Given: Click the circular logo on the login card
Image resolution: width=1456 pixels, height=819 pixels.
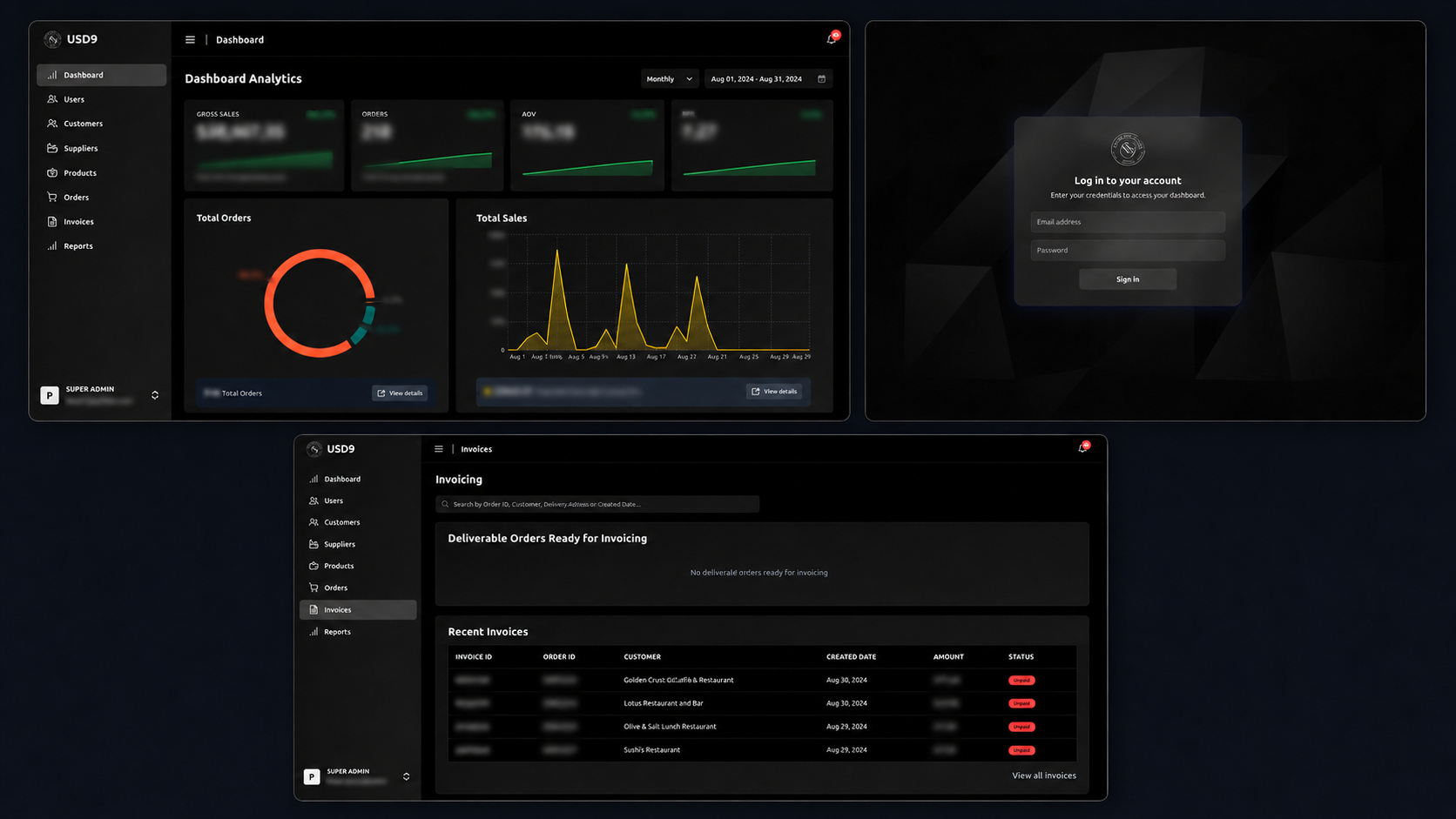Looking at the screenshot, I should (1128, 150).
